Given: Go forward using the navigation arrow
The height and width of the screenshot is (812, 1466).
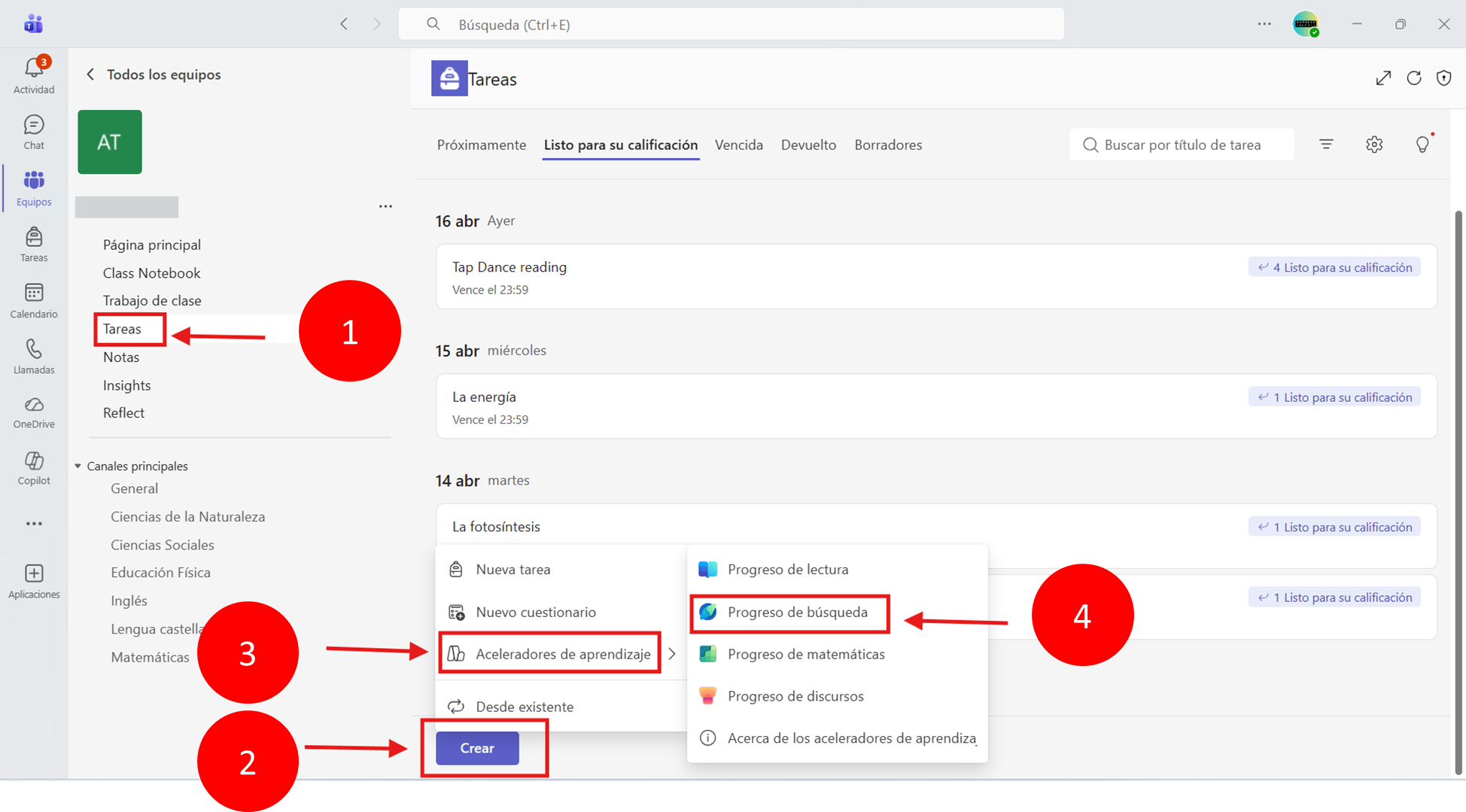Looking at the screenshot, I should coord(377,24).
